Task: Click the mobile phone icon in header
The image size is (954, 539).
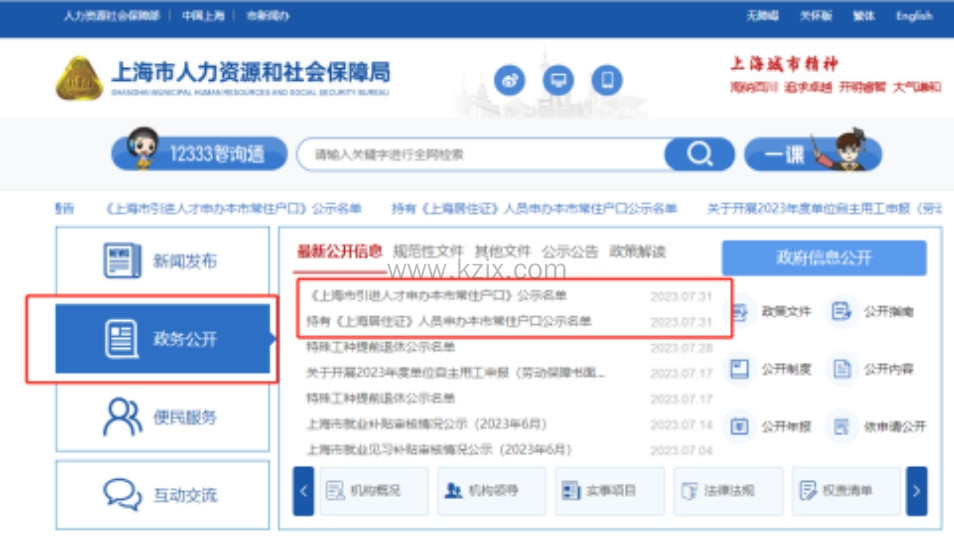Action: click(x=606, y=80)
